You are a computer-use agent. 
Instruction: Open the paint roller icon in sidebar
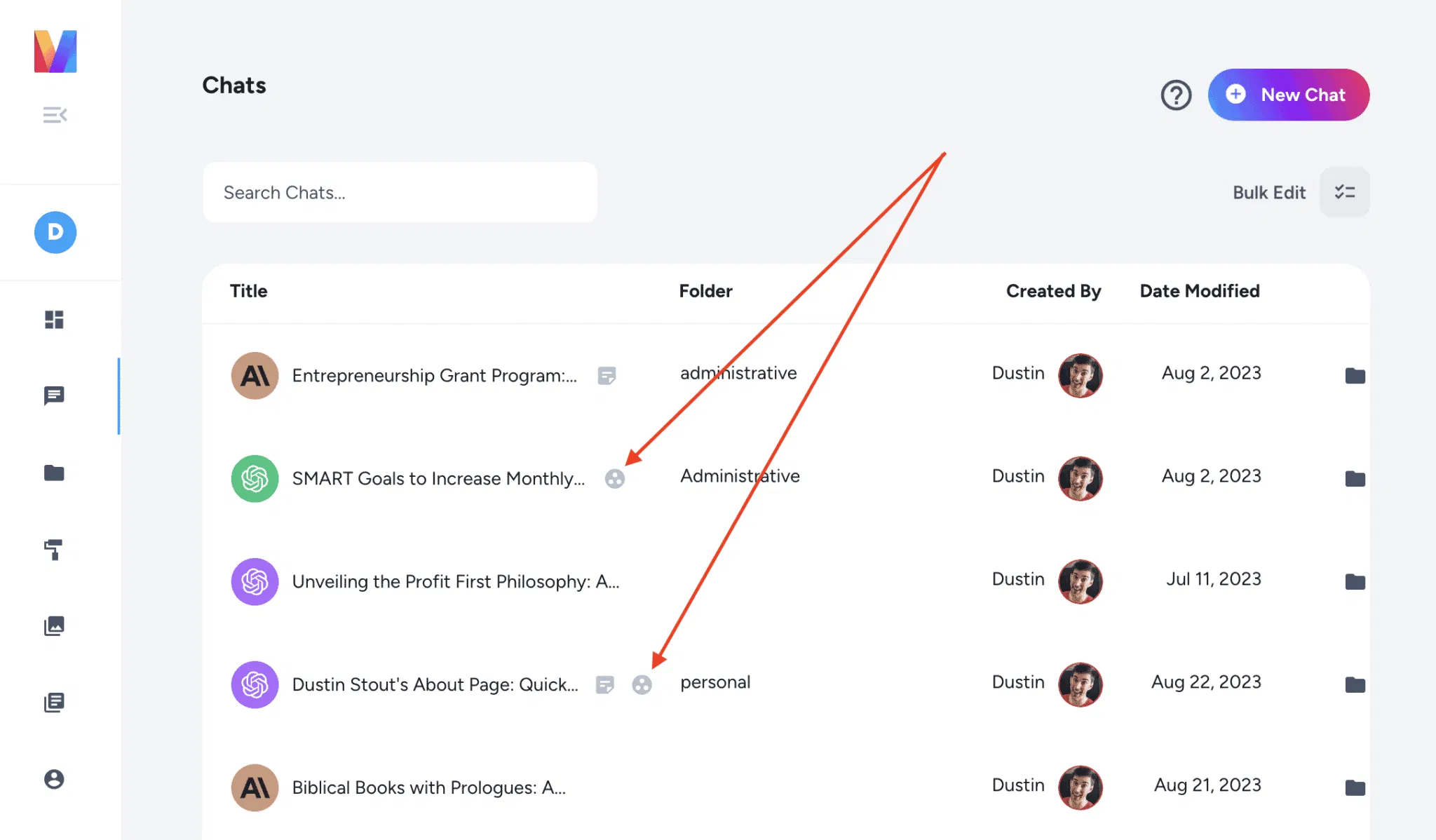point(54,550)
